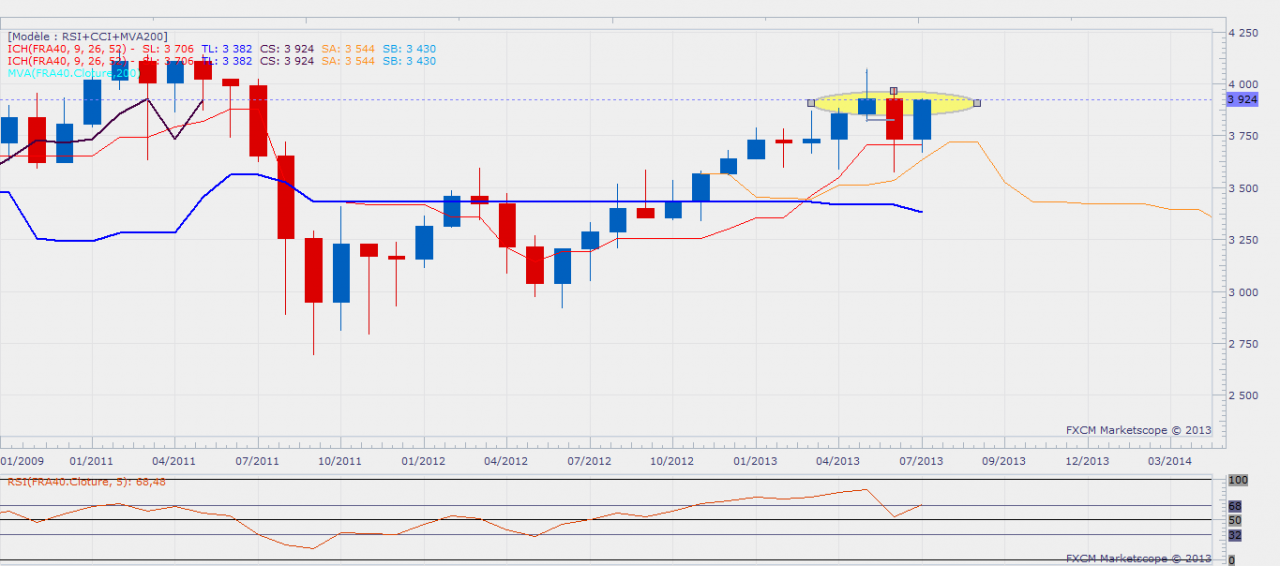Click the 4 250 price axis label

click(1244, 32)
